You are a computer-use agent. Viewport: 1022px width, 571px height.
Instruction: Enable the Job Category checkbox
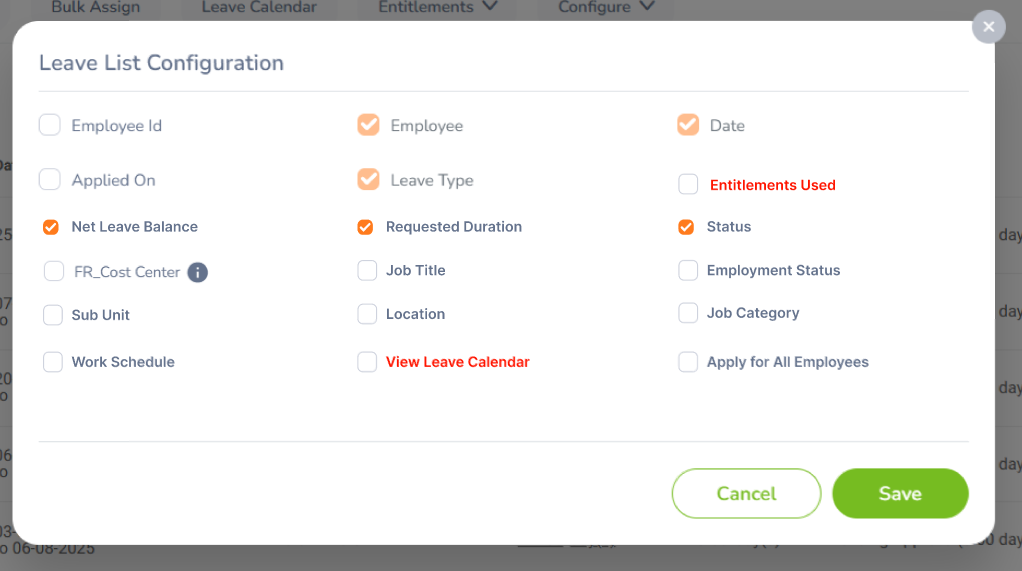[688, 313]
